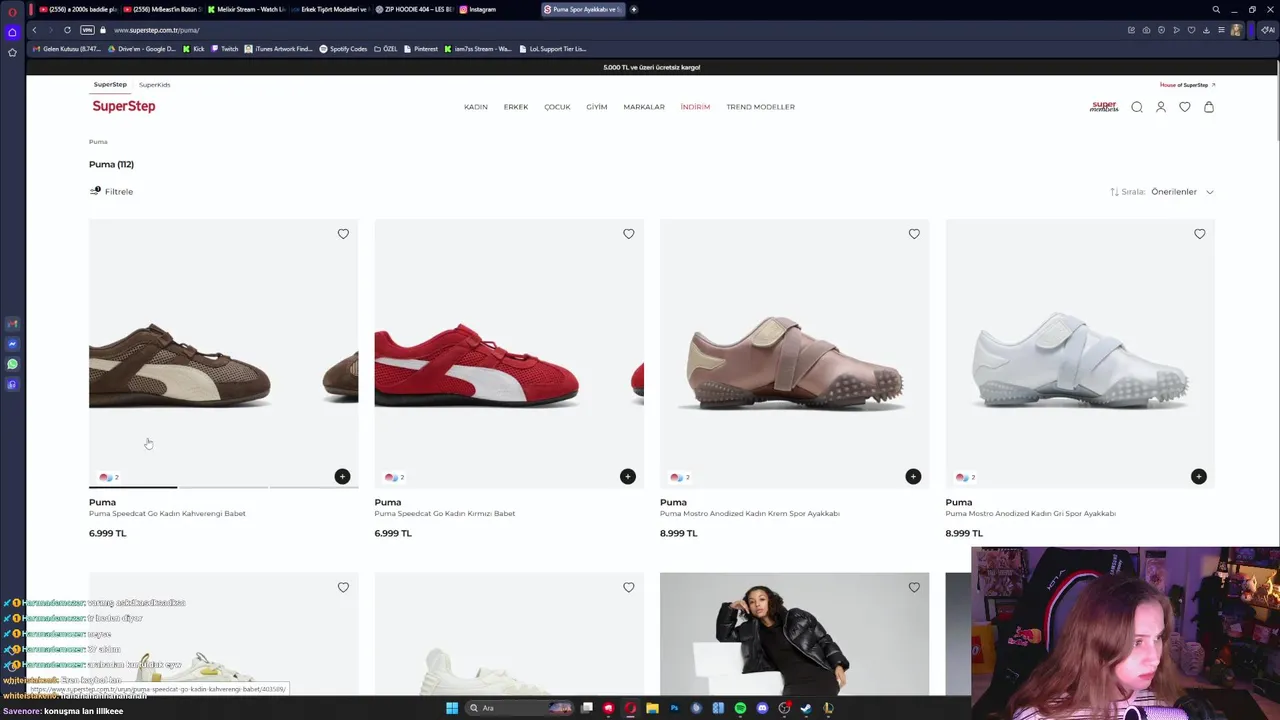Add Speedcat Go Kırmızı Babet to favorites
1280x720 pixels.
[629, 234]
